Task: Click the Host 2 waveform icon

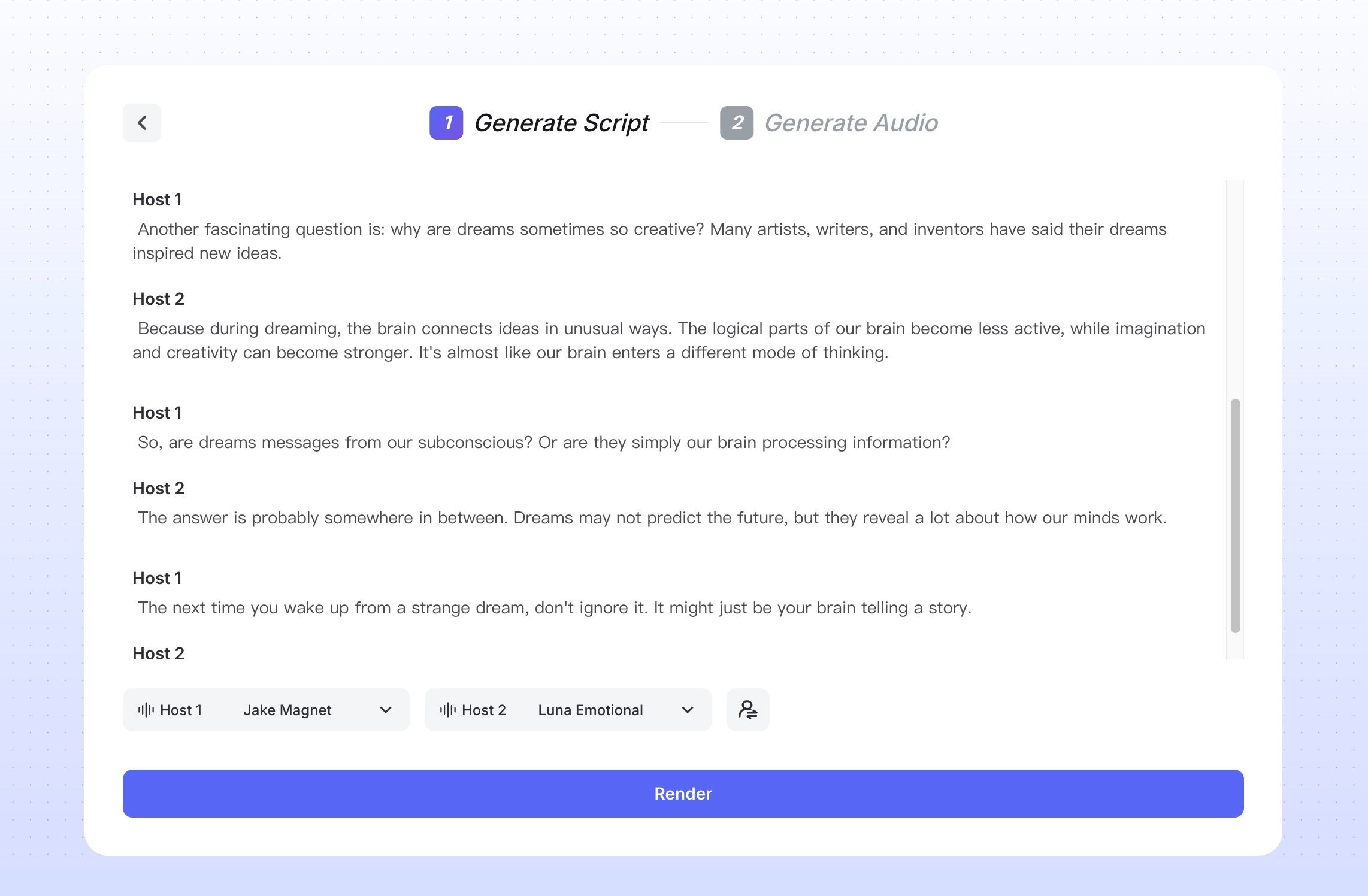Action: pyautogui.click(x=448, y=710)
